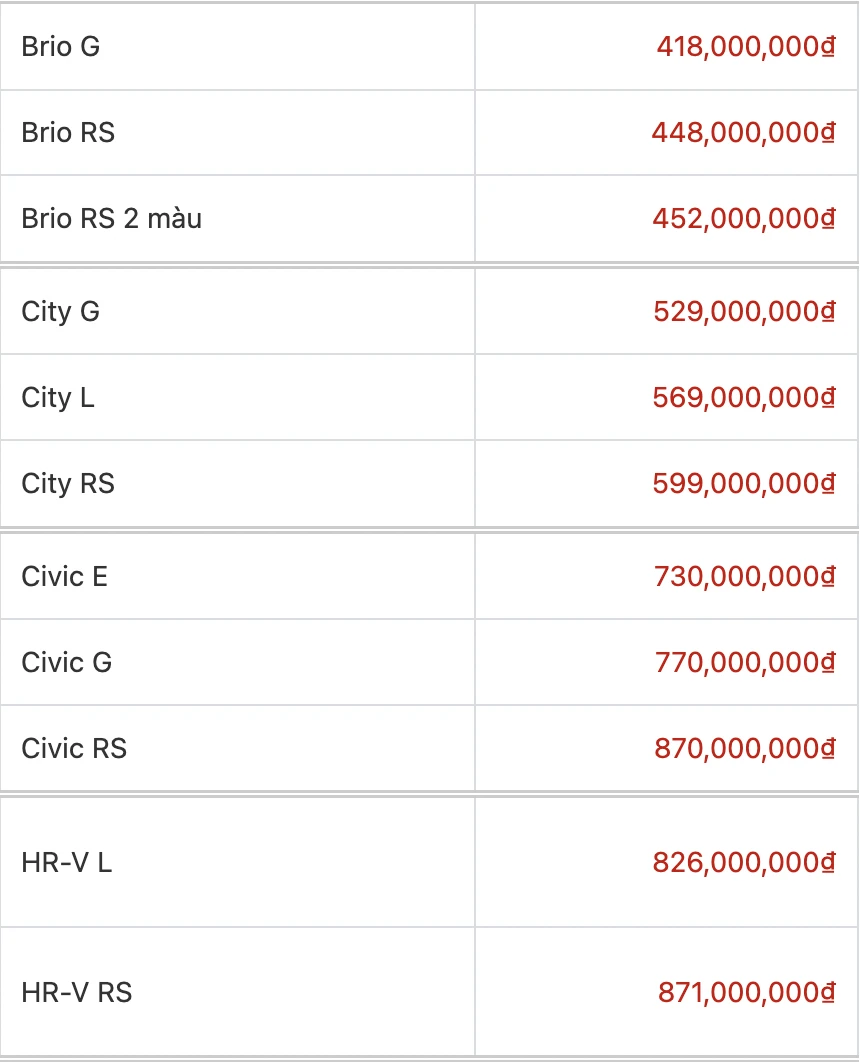Click the HR-V L model name
The width and height of the screenshot is (860, 1062).
(66, 862)
